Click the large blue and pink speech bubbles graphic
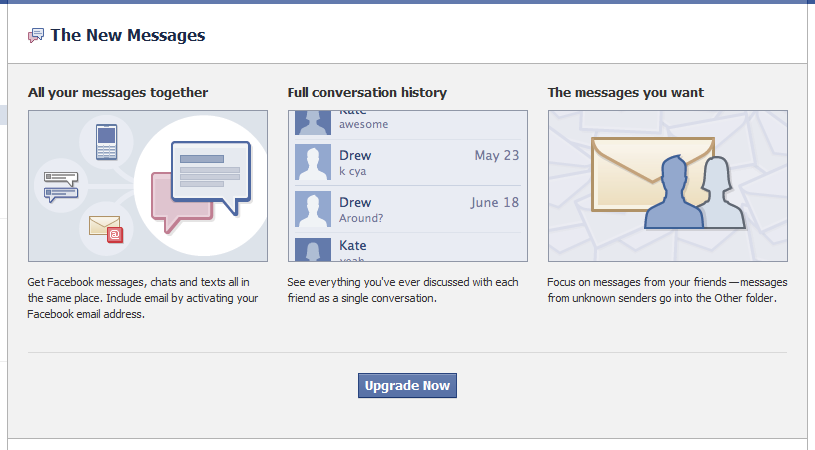815x450 pixels. point(201,187)
